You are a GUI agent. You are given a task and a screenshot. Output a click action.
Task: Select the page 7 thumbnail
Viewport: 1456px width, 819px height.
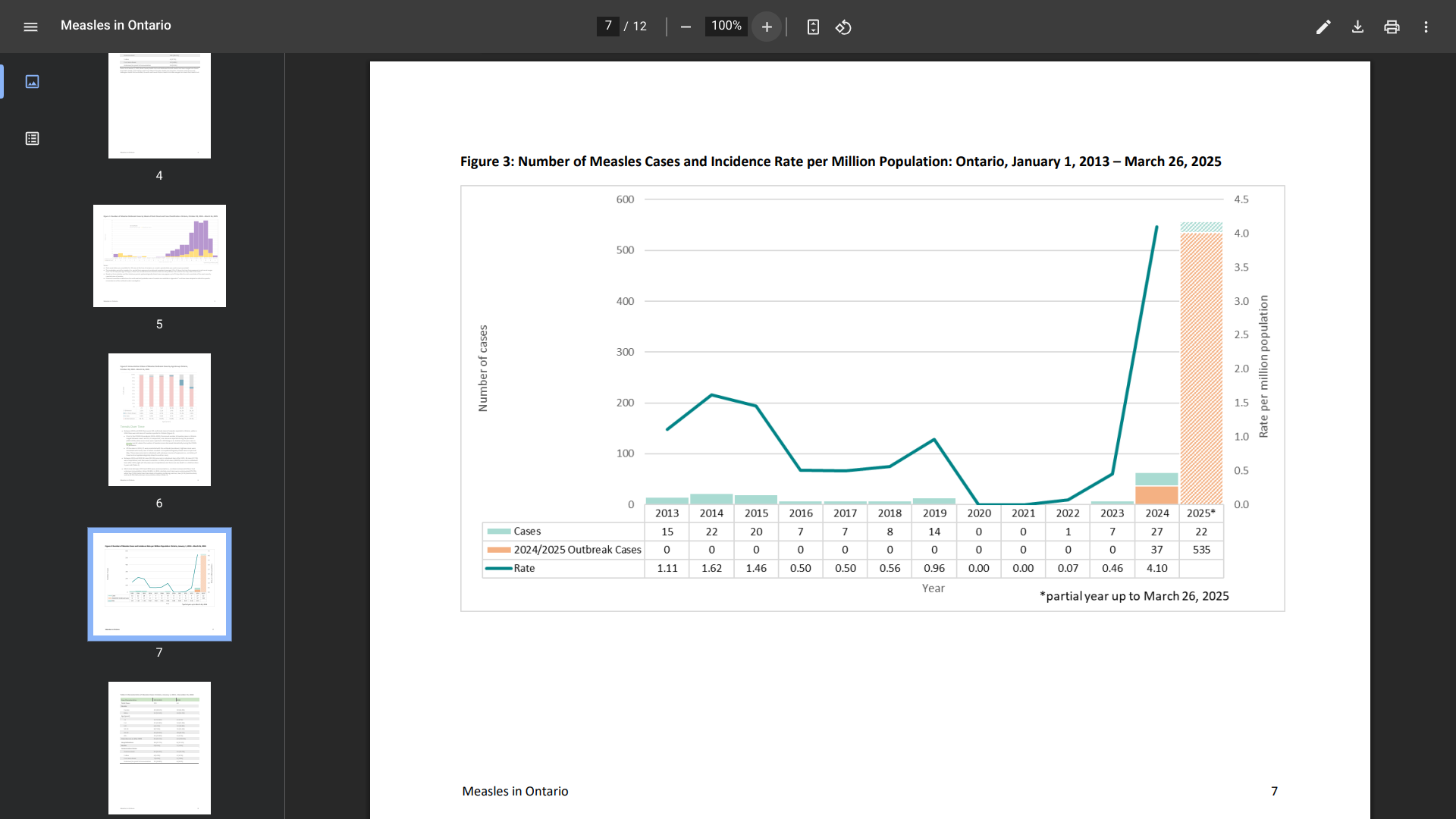159,584
